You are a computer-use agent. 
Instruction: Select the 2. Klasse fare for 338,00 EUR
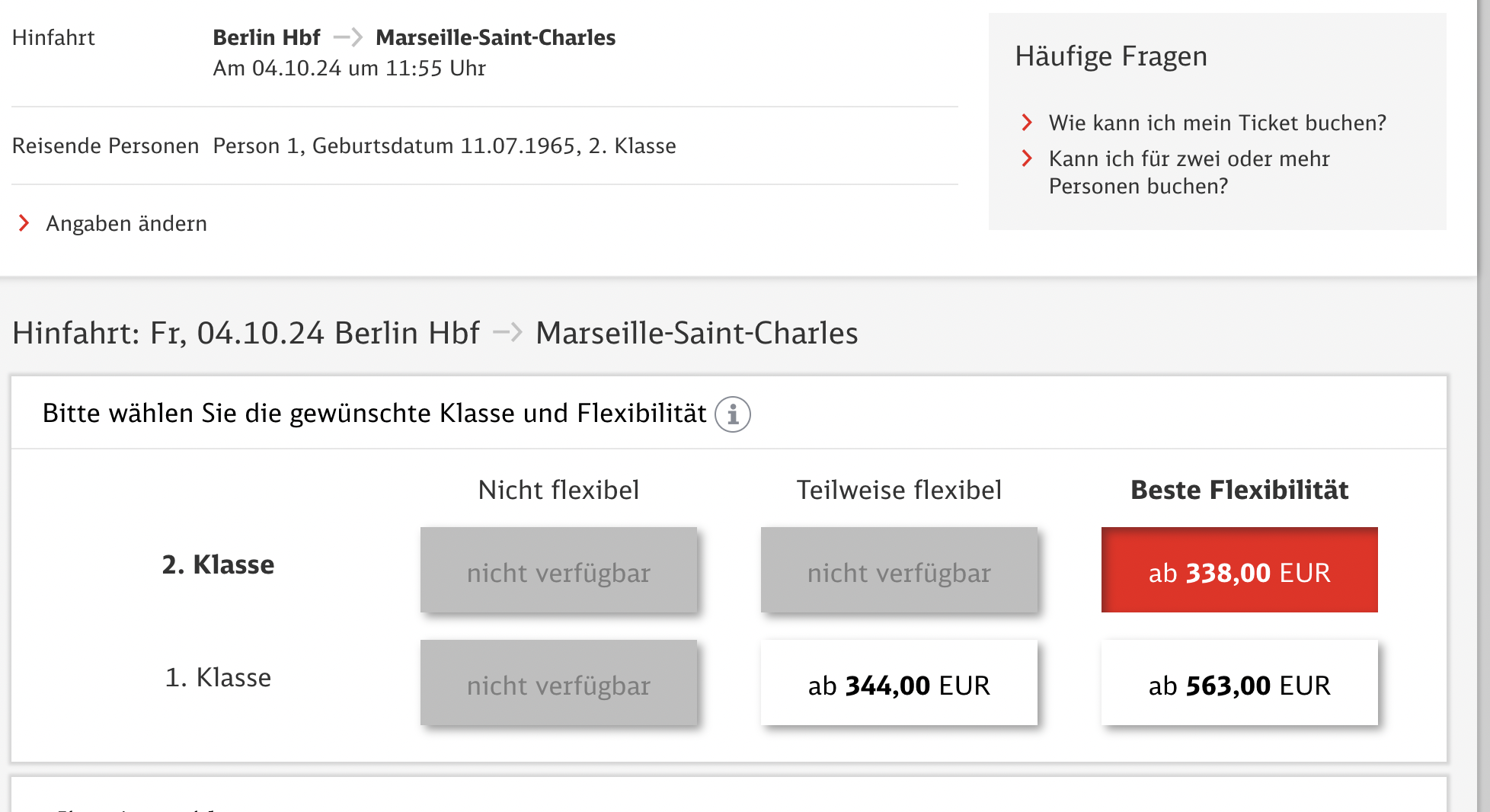point(1239,571)
